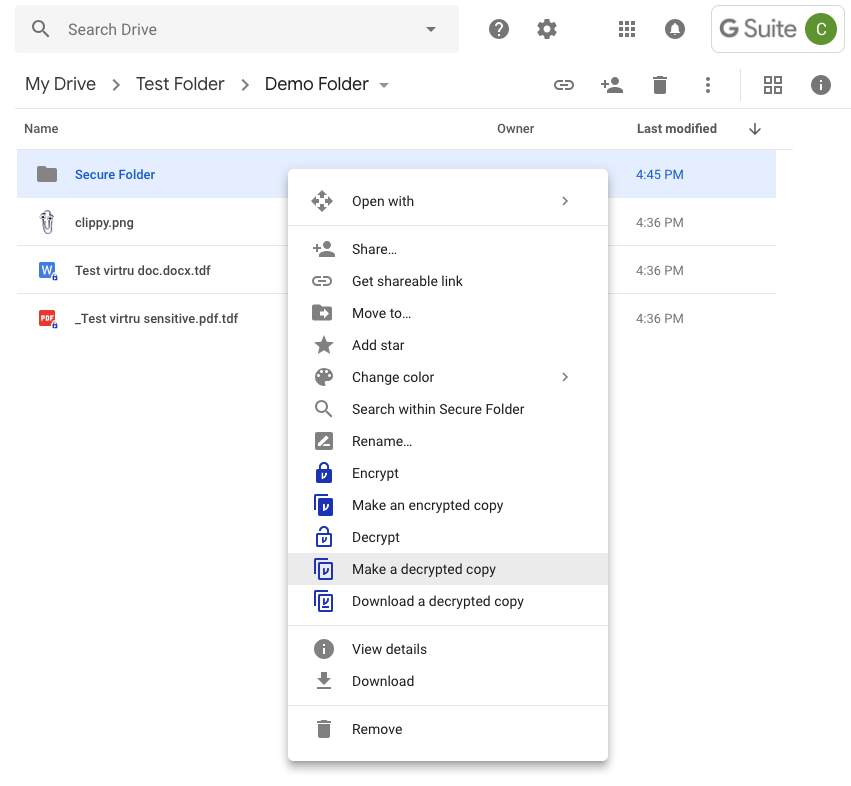Viewport: 851px width, 786px height.
Task: Select View details menu item
Action: (x=448, y=649)
